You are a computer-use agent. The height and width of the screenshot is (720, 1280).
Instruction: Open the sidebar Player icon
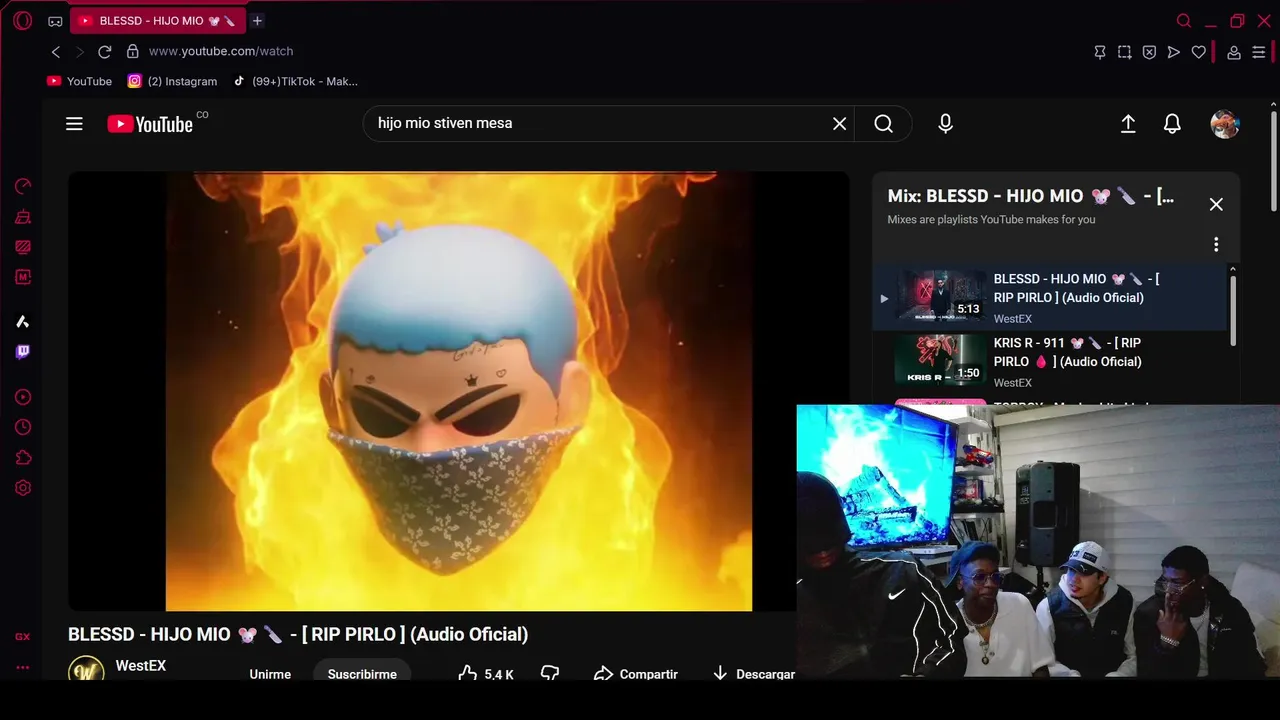point(23,397)
